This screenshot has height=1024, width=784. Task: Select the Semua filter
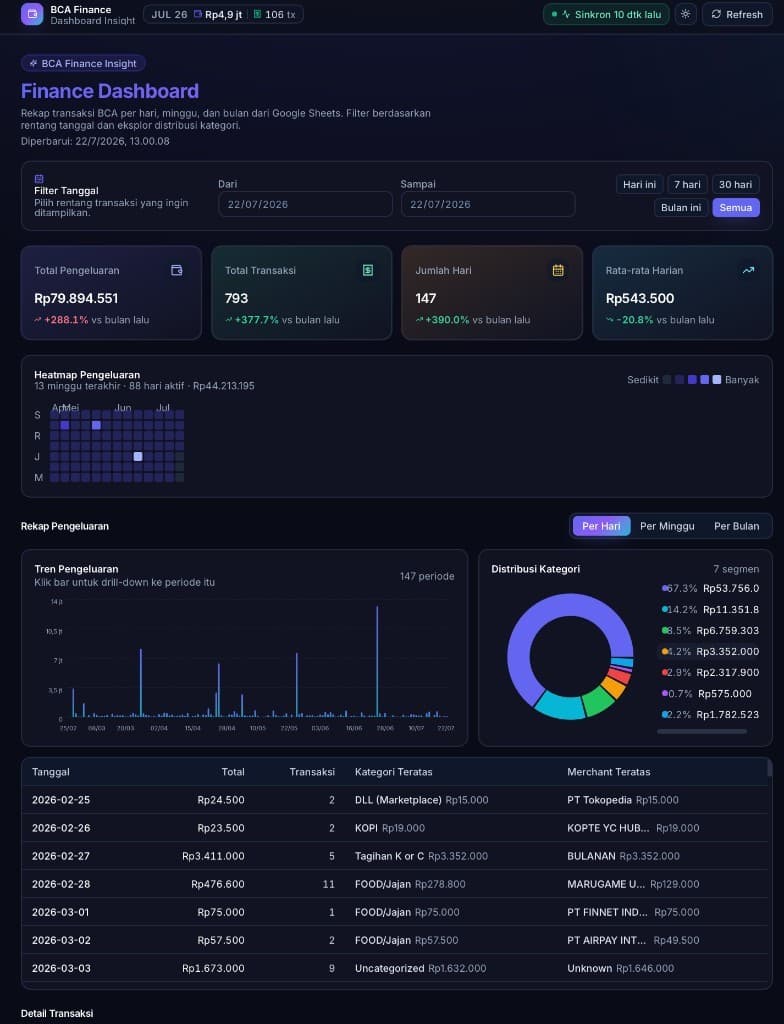click(736, 208)
